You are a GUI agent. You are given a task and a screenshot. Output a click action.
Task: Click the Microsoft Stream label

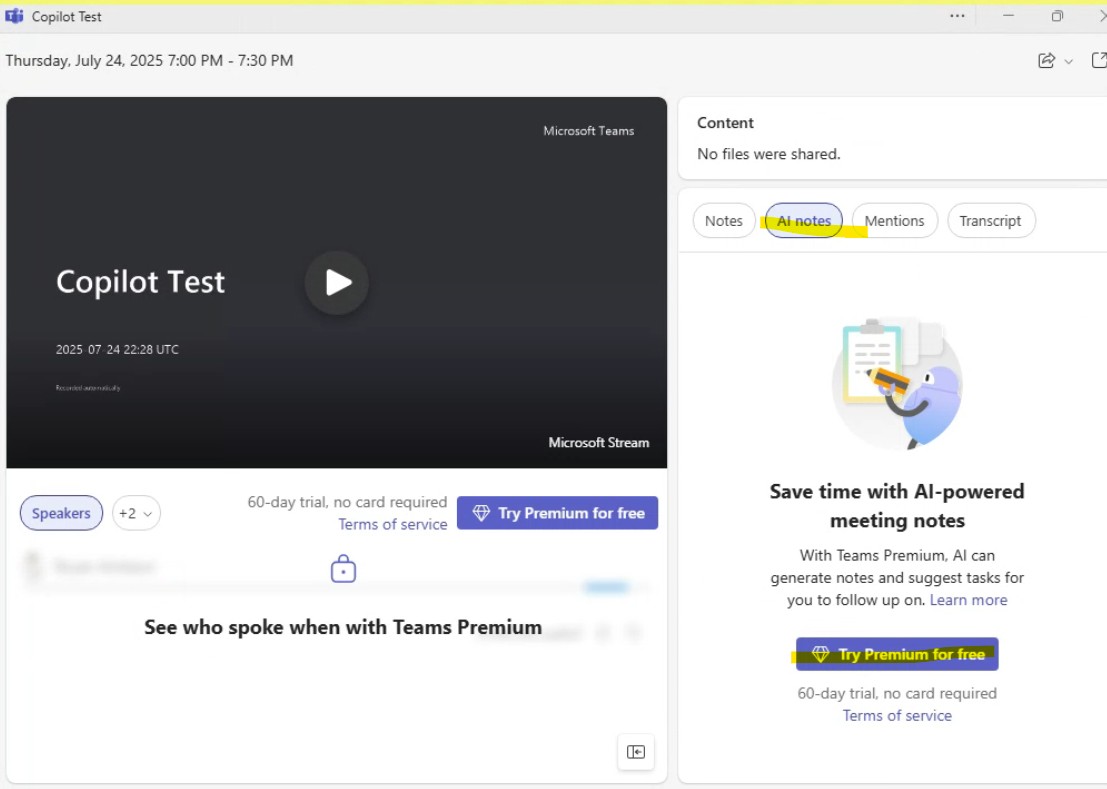599,442
